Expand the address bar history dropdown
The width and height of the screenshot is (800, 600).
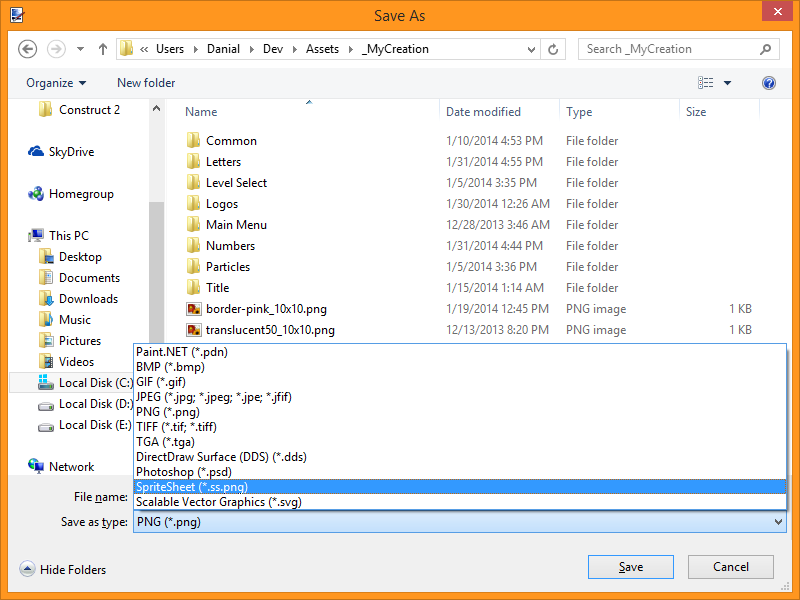coord(531,49)
